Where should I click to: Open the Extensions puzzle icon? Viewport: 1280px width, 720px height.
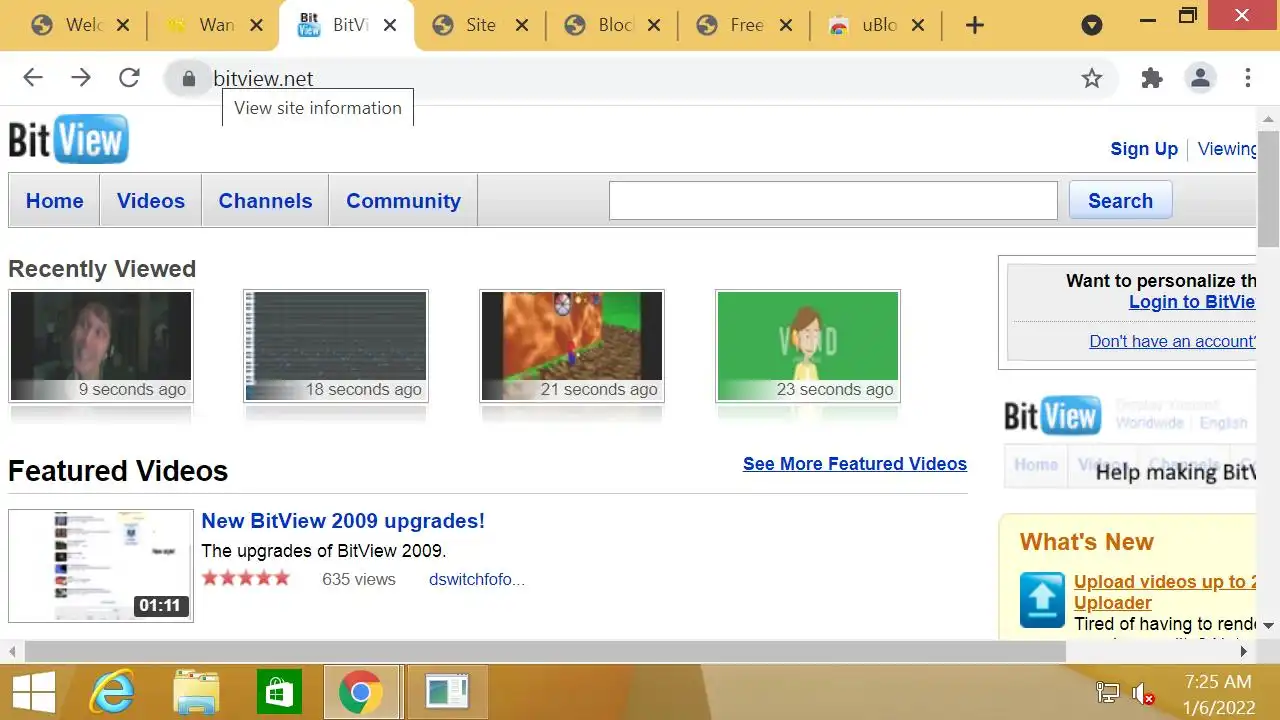click(1152, 78)
